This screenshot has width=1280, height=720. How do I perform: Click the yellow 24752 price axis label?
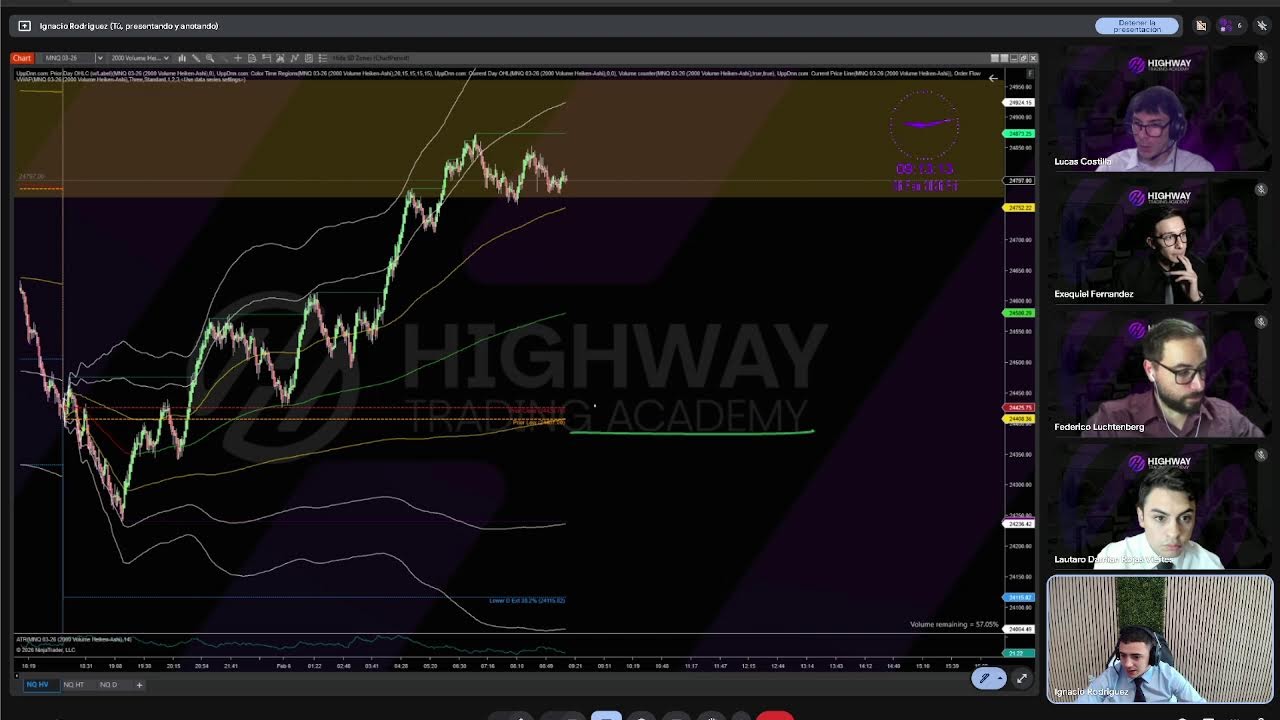click(x=1020, y=207)
